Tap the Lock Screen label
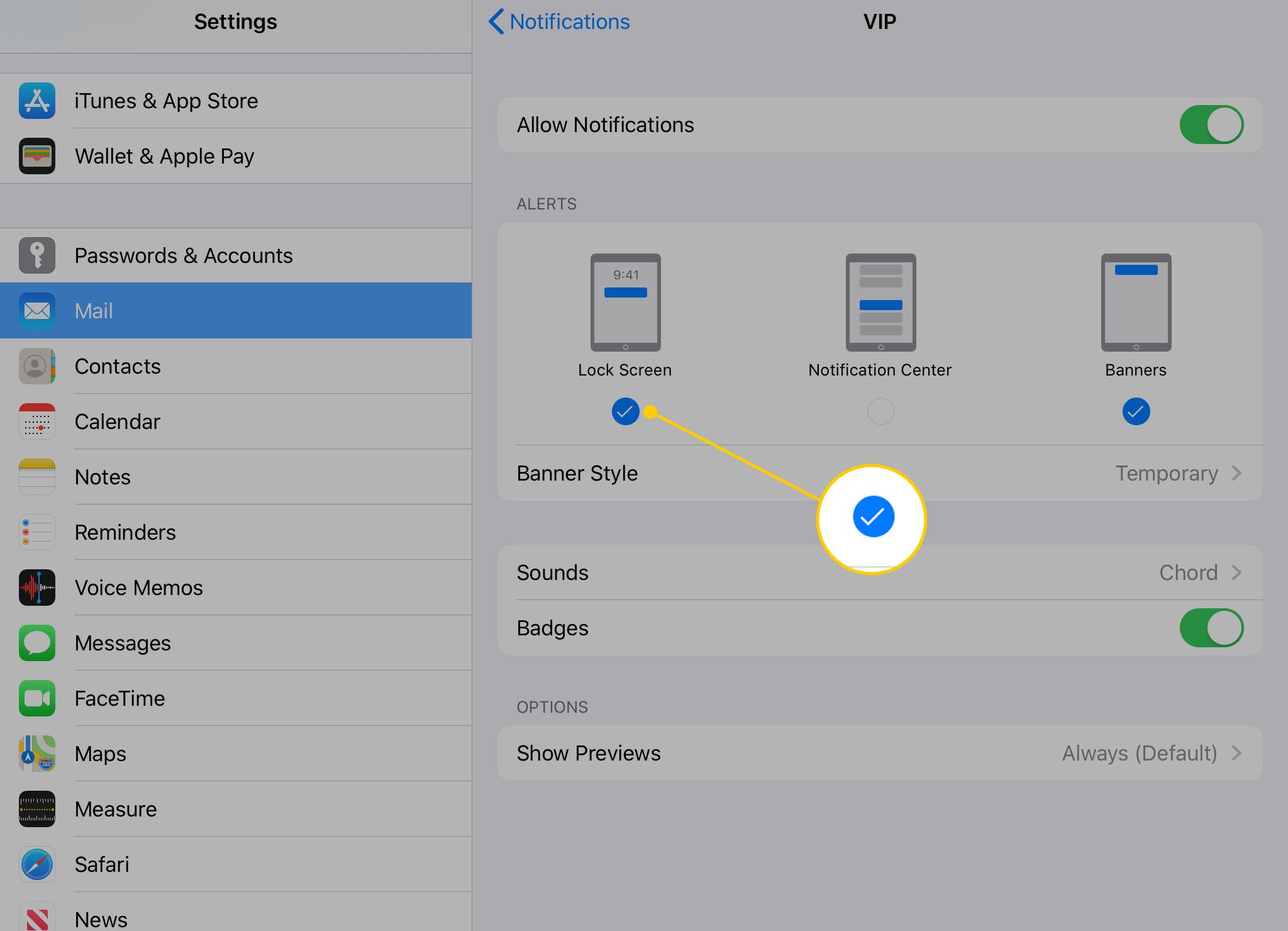Image resolution: width=1288 pixels, height=931 pixels. click(x=625, y=370)
